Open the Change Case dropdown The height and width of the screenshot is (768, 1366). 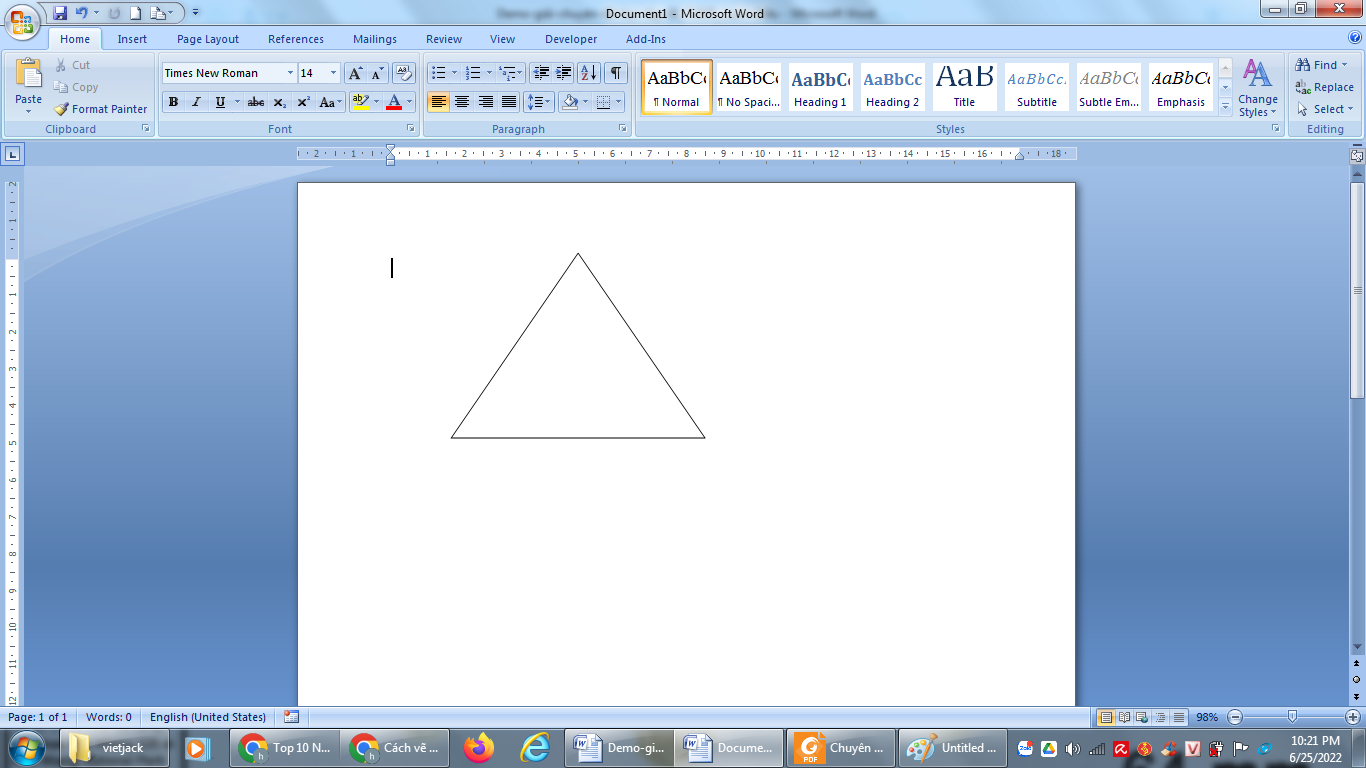[x=330, y=102]
